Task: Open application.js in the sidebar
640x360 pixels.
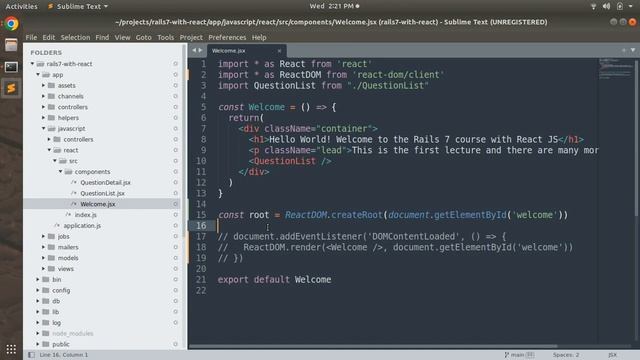Action: (x=82, y=225)
